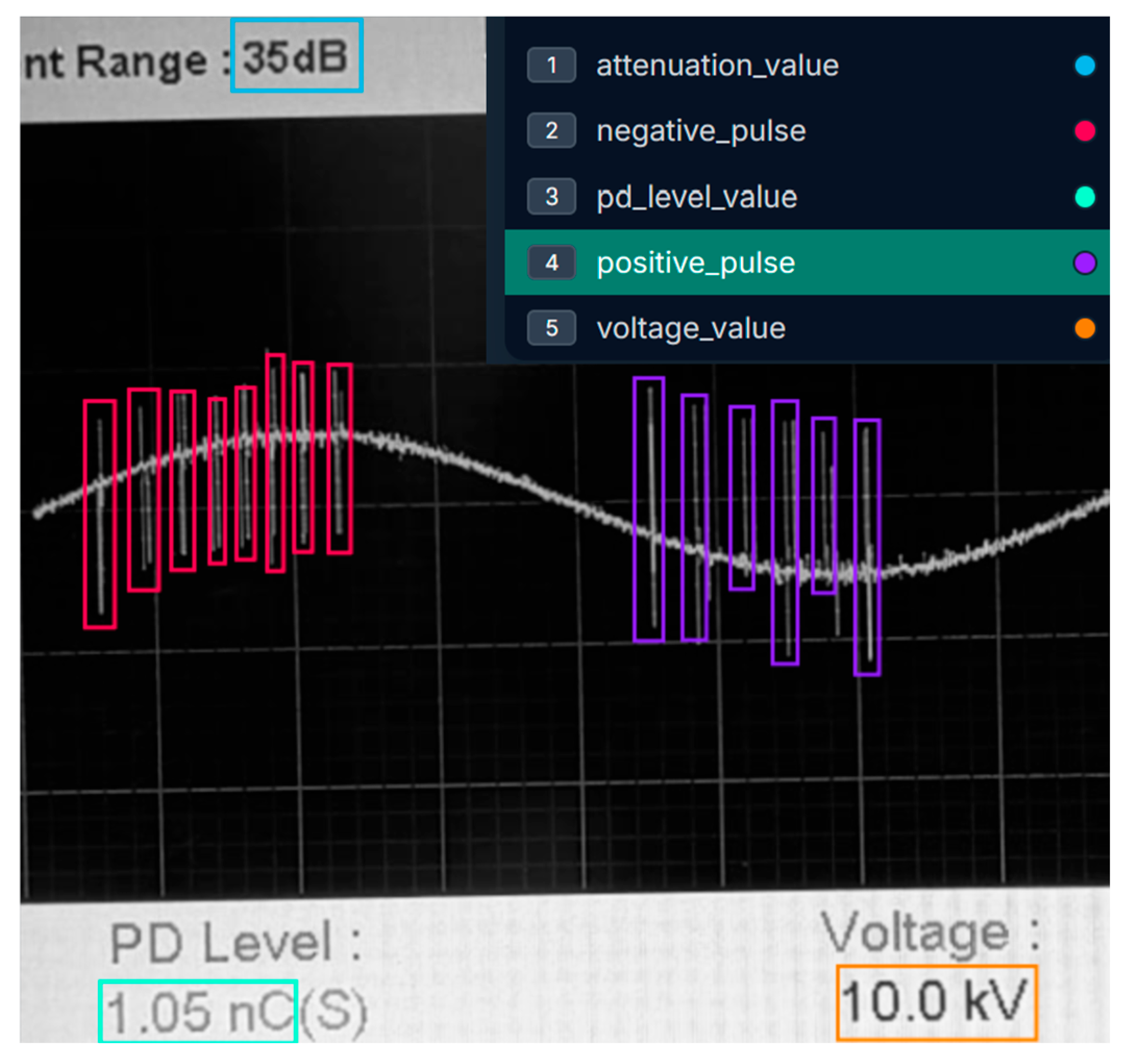Click the highlighted positive_pulse label

pos(696,262)
